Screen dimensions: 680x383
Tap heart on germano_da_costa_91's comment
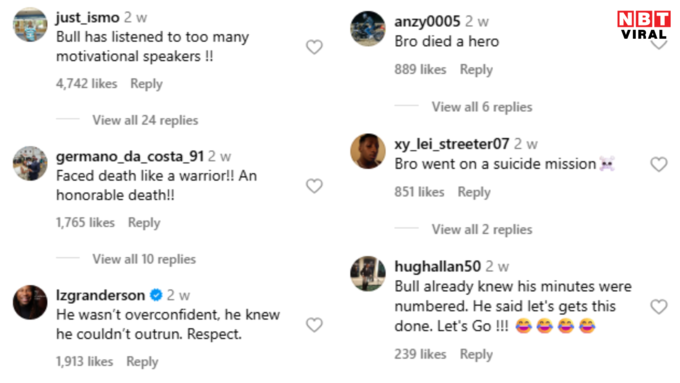point(314,186)
